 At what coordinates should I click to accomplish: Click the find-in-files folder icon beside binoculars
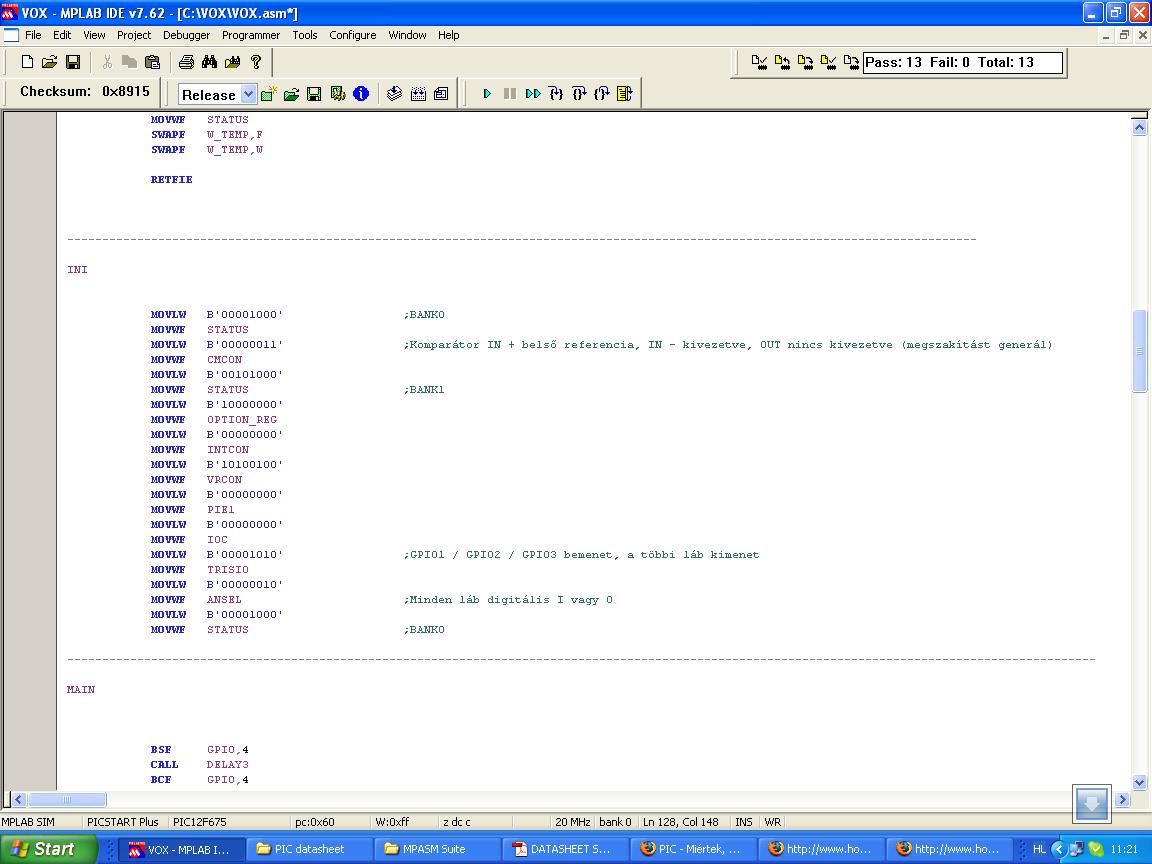[232, 62]
